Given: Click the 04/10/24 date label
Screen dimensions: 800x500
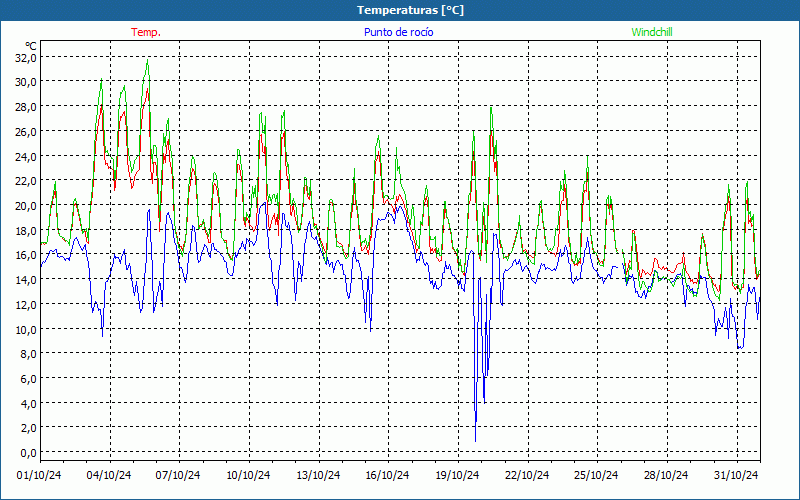Looking at the screenshot, I should point(109,475).
